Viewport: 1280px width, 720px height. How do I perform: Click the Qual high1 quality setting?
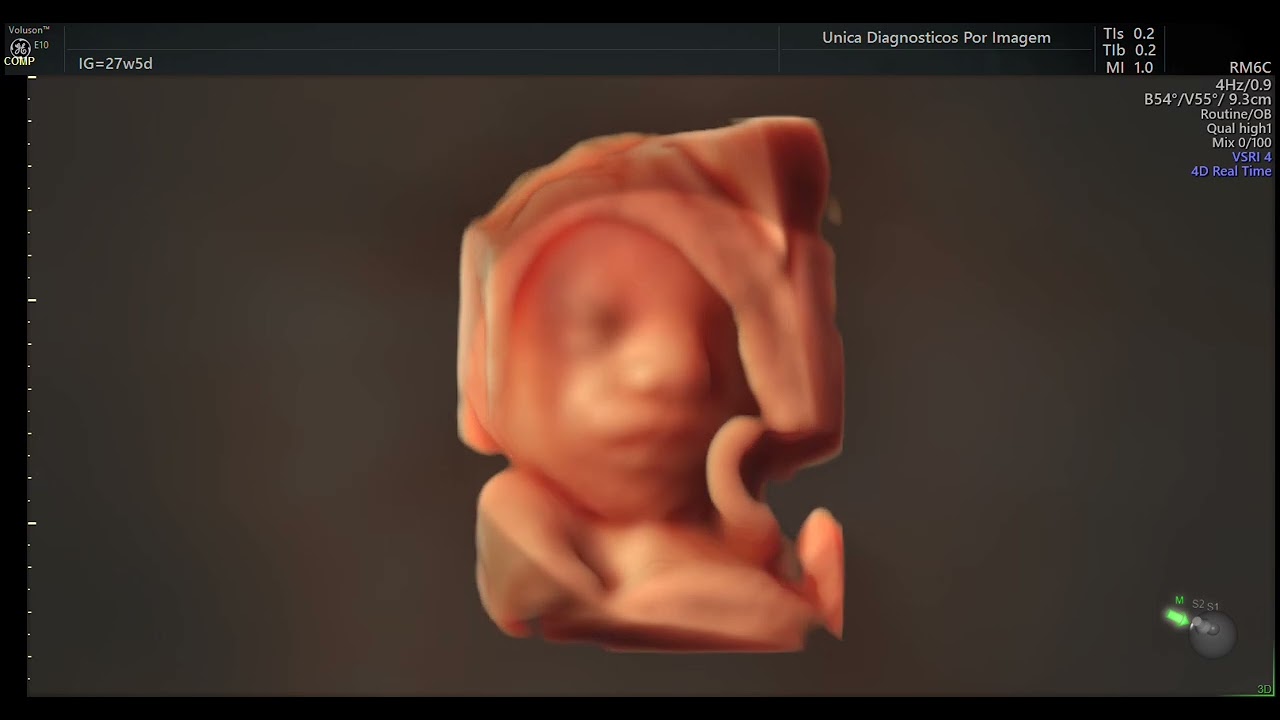coord(1239,128)
